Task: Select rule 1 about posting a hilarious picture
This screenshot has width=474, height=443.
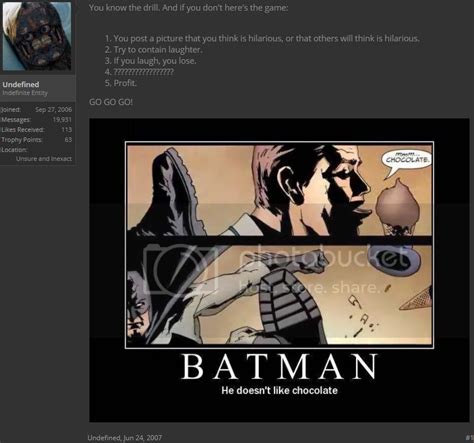Action: [x=262, y=38]
